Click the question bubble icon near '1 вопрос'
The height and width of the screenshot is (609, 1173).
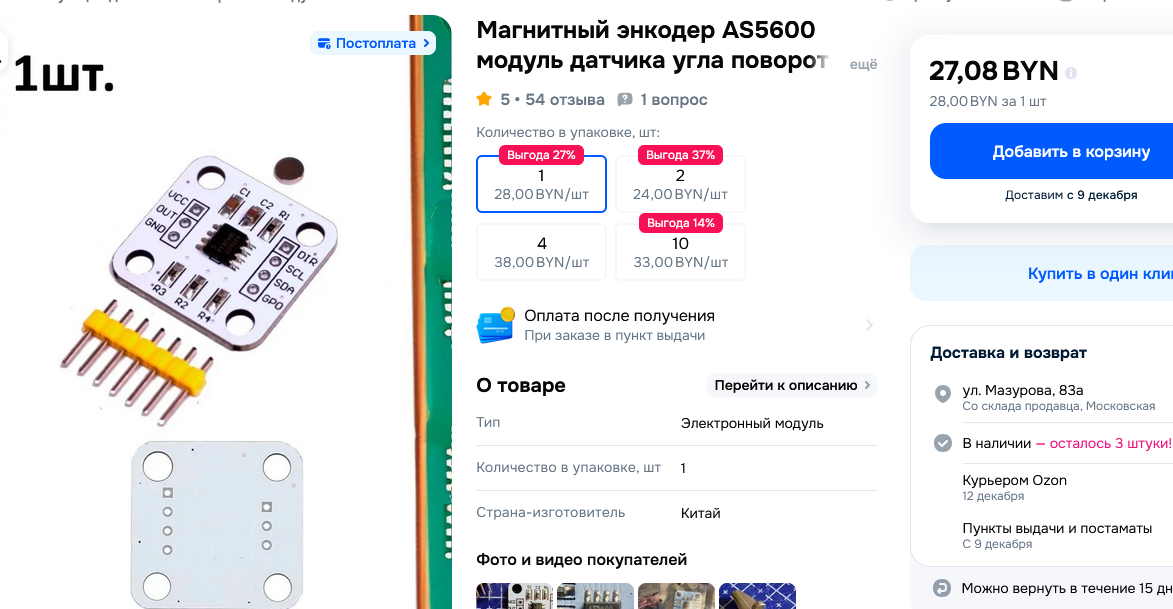click(625, 100)
